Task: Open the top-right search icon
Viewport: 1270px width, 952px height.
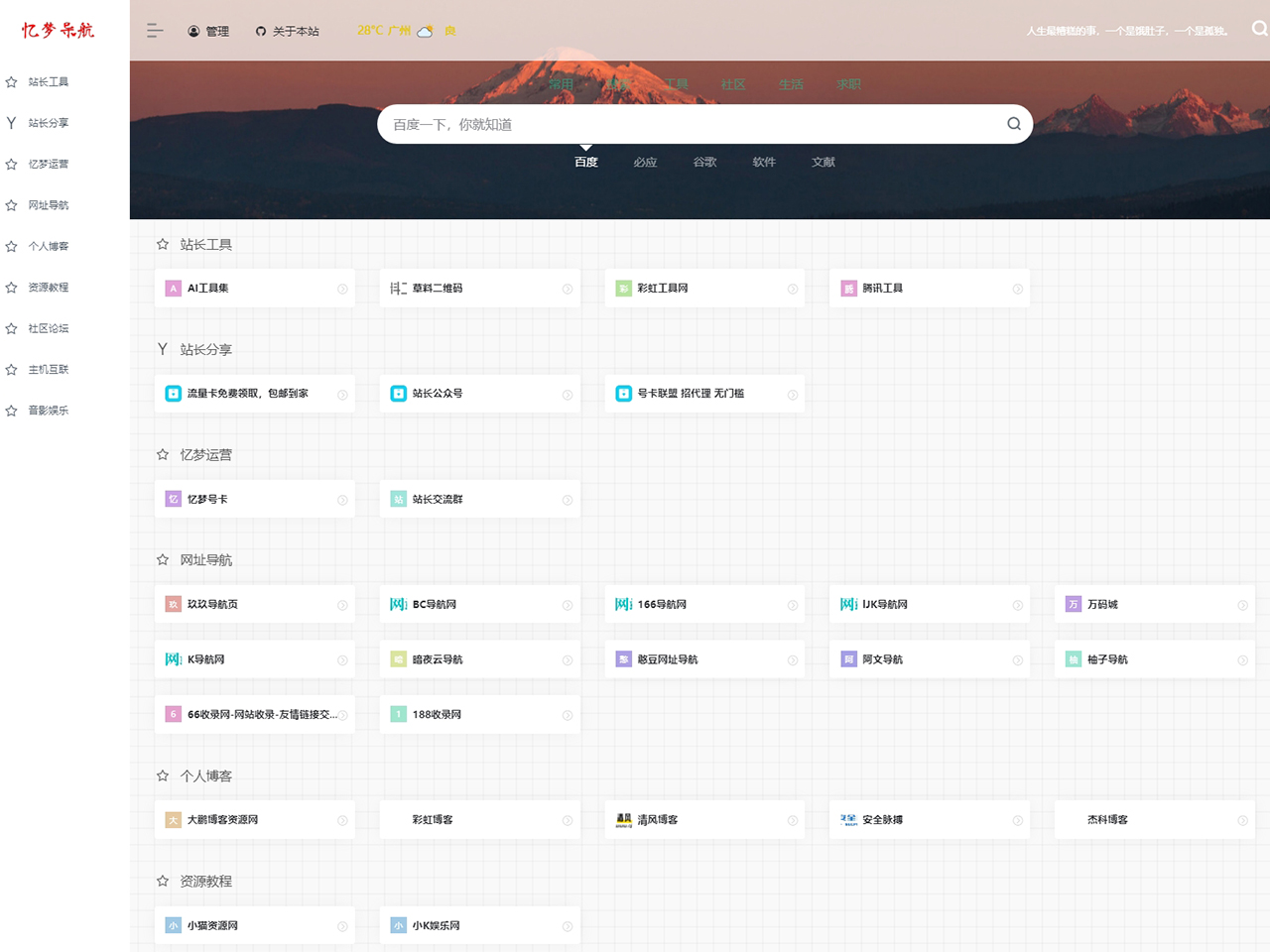Action: pyautogui.click(x=1258, y=29)
